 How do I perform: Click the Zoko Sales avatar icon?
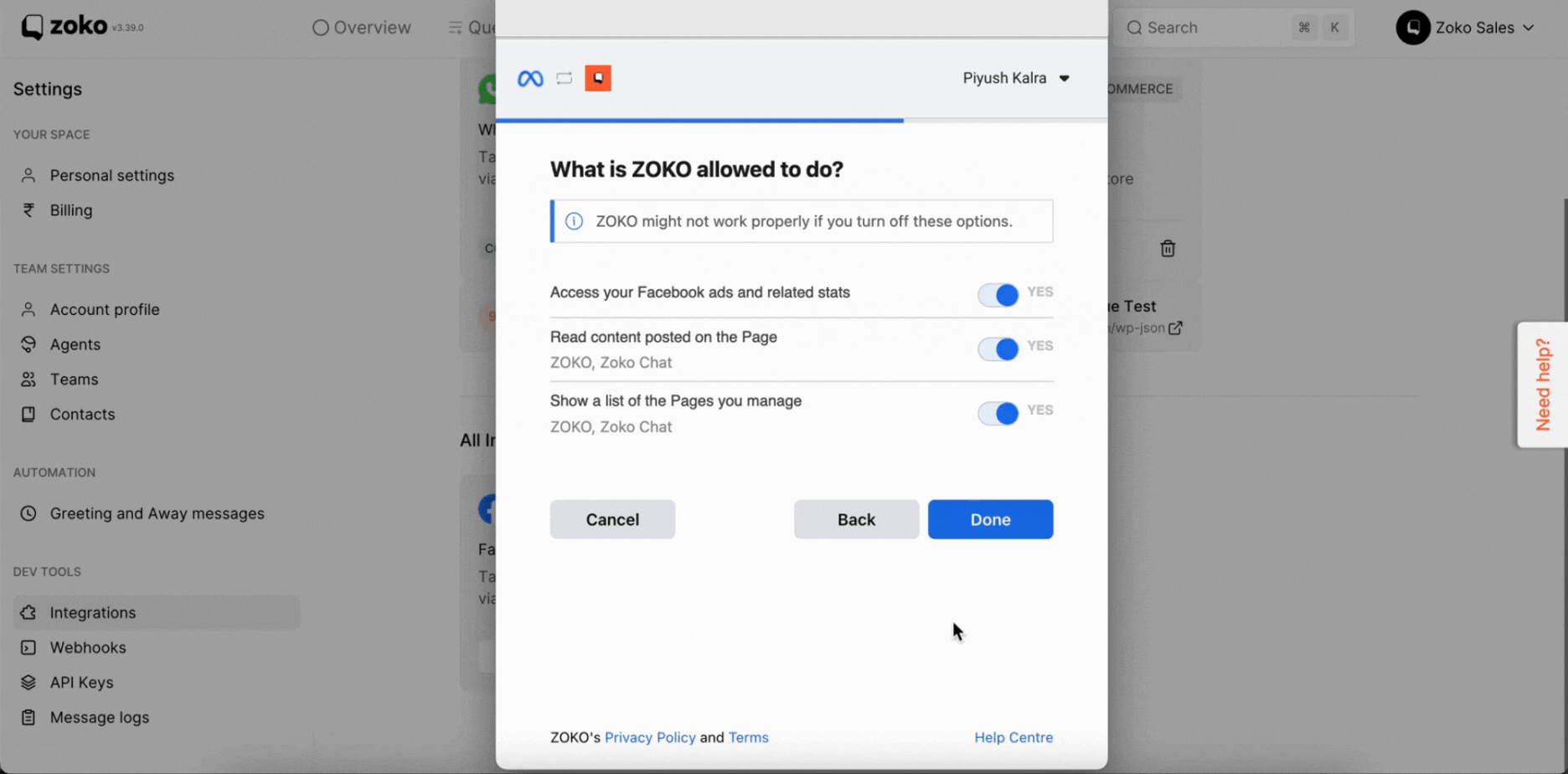point(1413,28)
